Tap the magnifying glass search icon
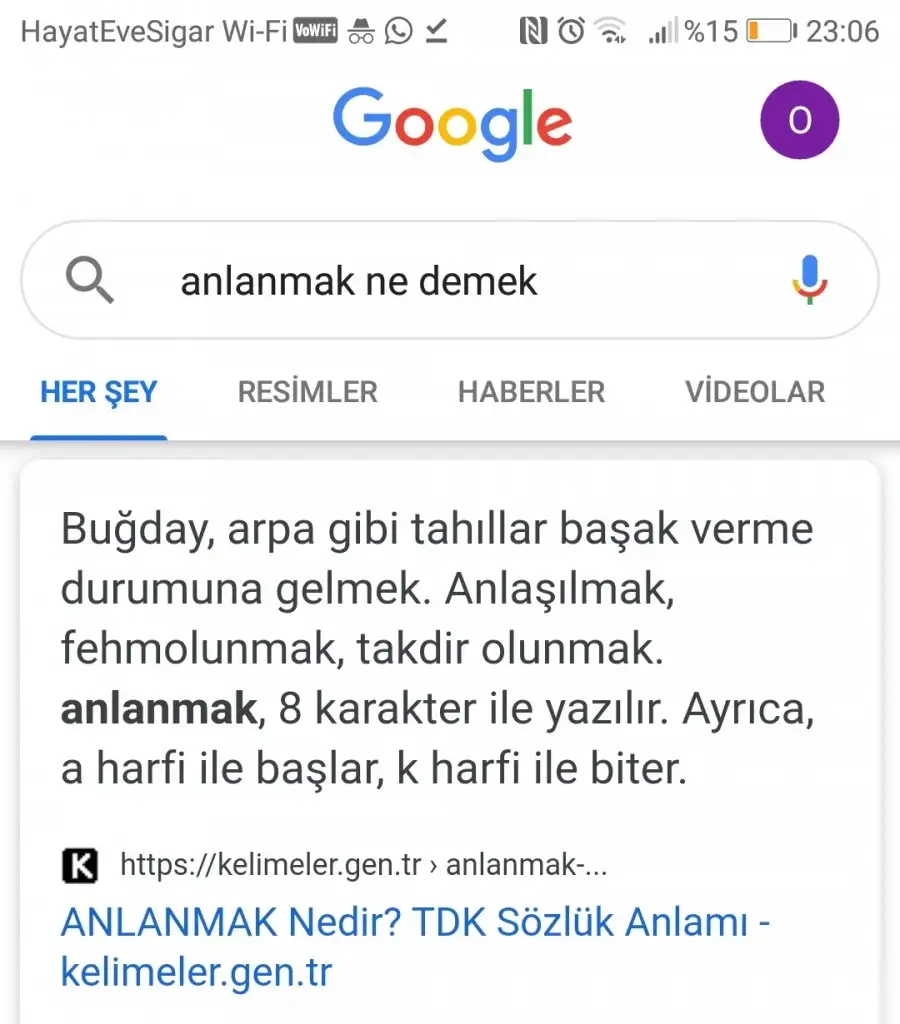 [x=89, y=280]
